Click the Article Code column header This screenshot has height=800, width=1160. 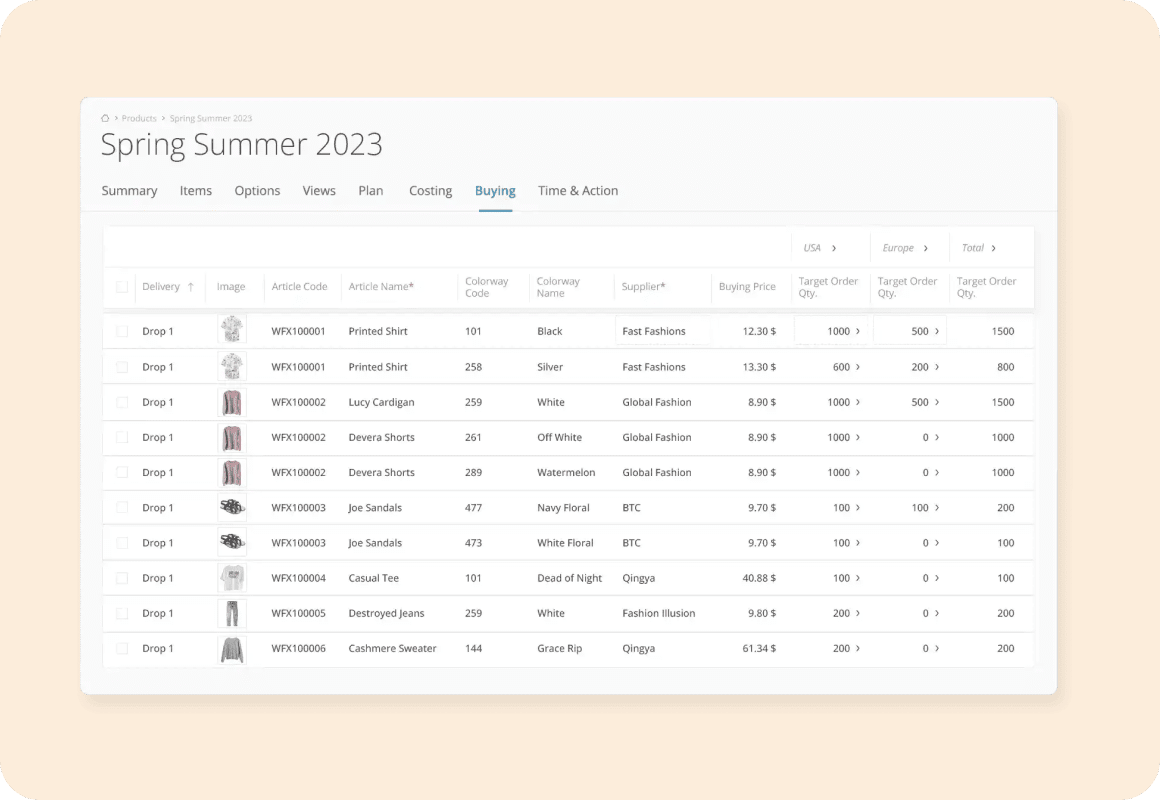tap(299, 287)
